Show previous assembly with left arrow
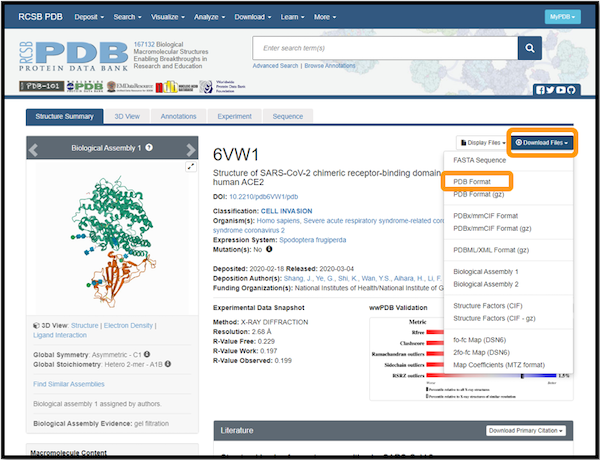600x460 pixels. coord(33,149)
